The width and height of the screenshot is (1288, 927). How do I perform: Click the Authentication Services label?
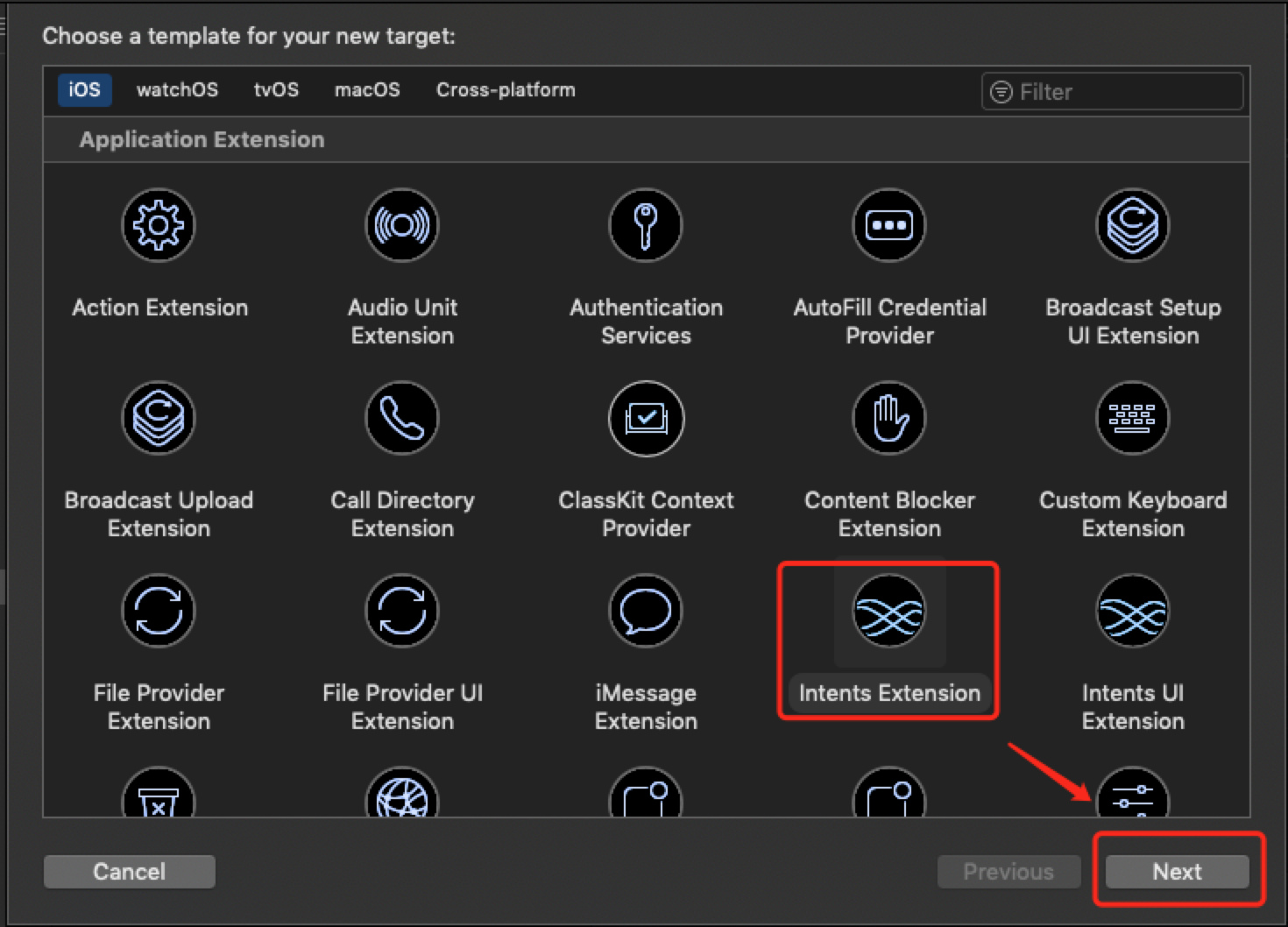(x=646, y=322)
